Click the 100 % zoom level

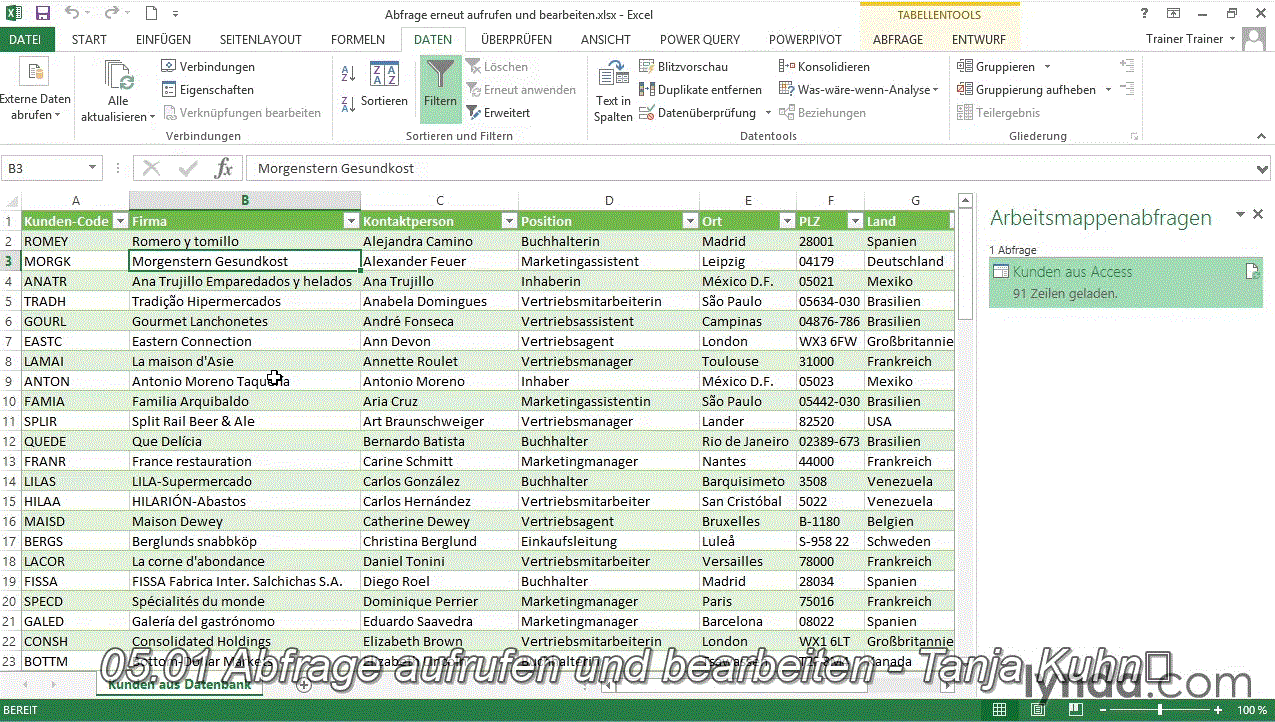tap(1252, 710)
